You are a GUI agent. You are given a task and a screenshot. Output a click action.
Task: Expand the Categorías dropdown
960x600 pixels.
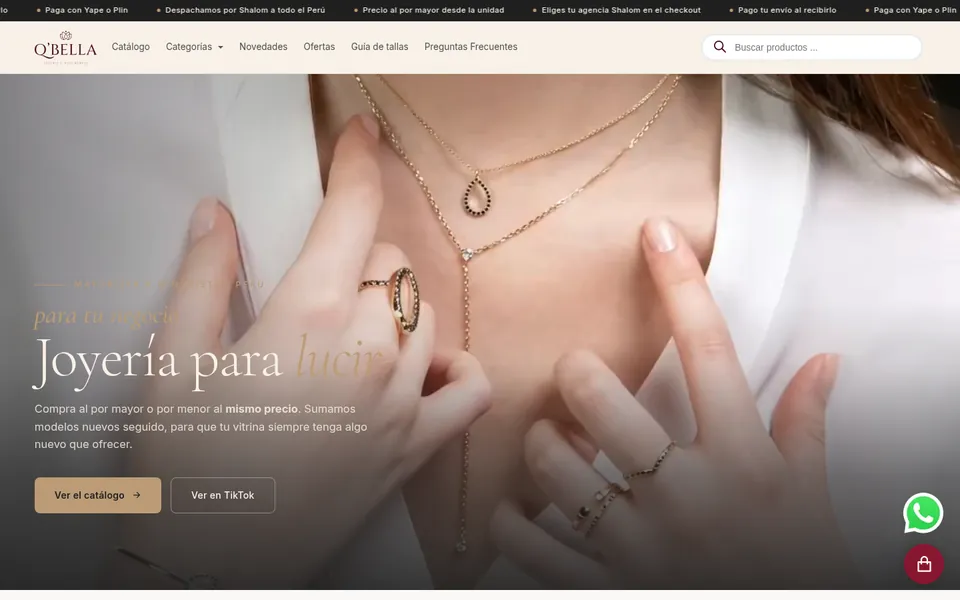194,47
